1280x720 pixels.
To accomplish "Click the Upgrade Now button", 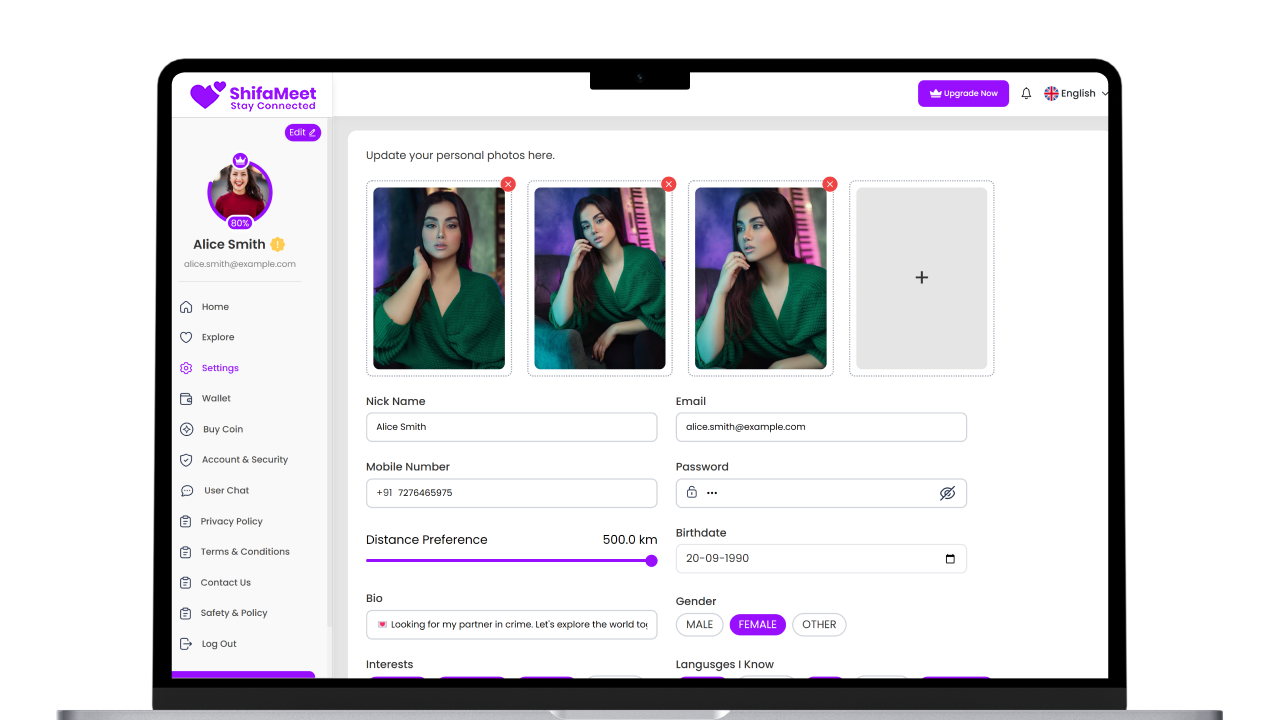I will pyautogui.click(x=963, y=93).
